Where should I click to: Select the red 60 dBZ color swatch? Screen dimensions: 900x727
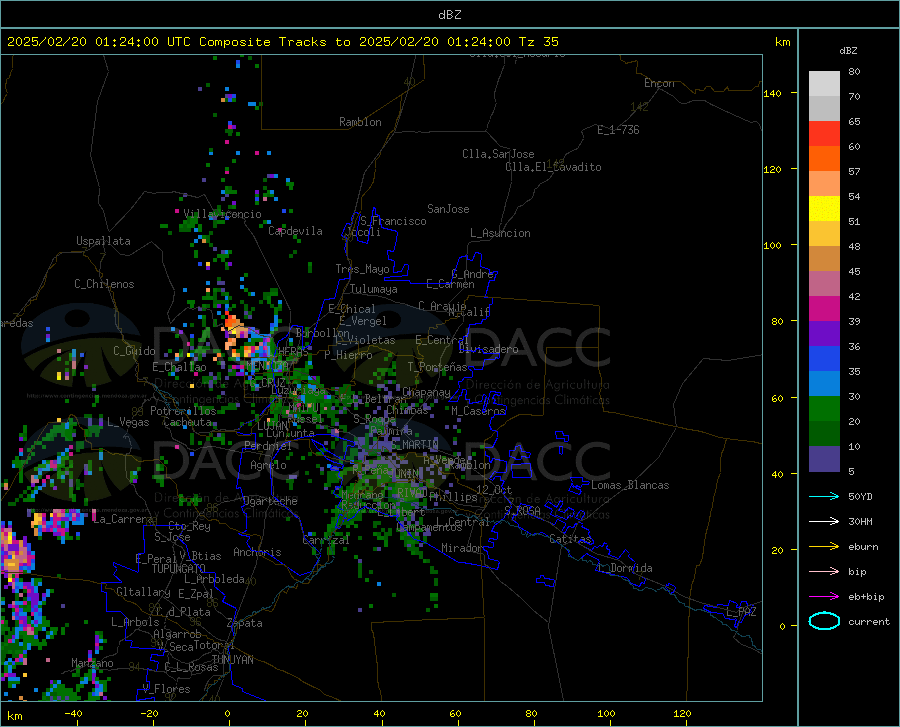point(824,134)
